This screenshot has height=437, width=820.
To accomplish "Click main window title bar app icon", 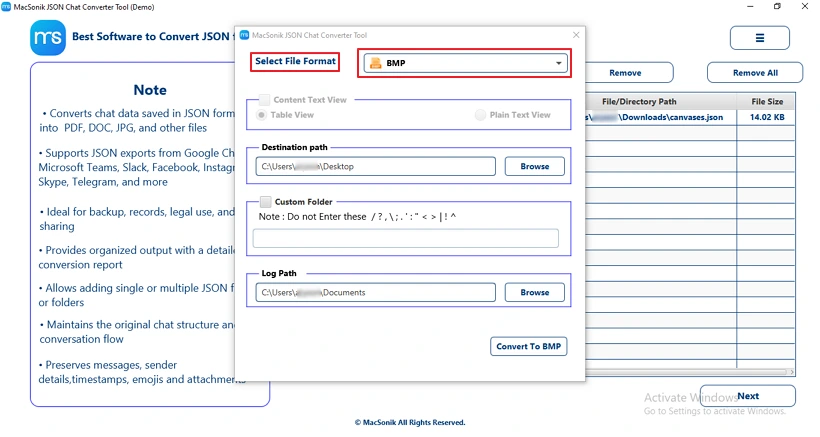I will click(x=6, y=7).
